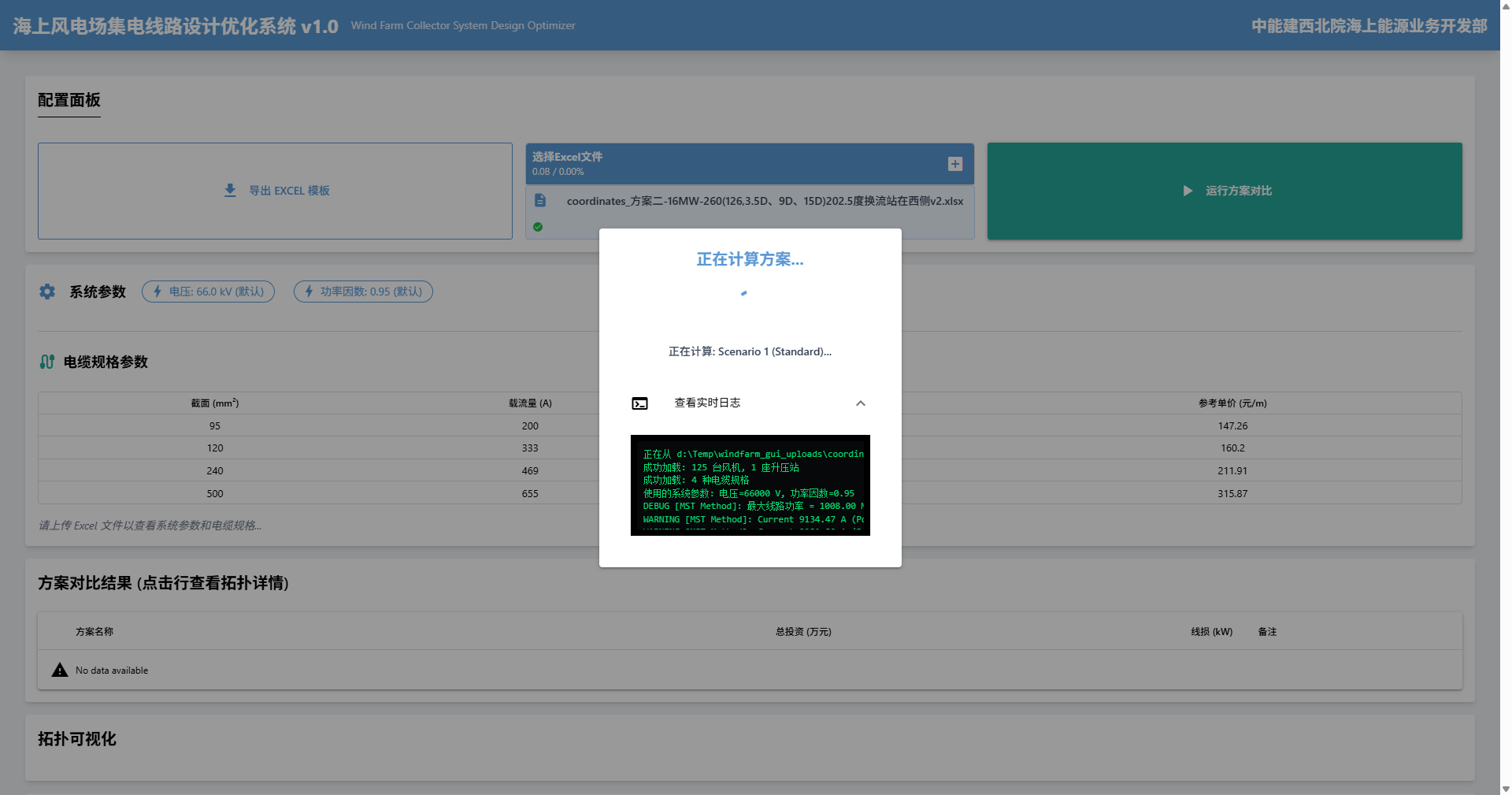Click the lightning icon on the 功率因数 chip

(309, 292)
